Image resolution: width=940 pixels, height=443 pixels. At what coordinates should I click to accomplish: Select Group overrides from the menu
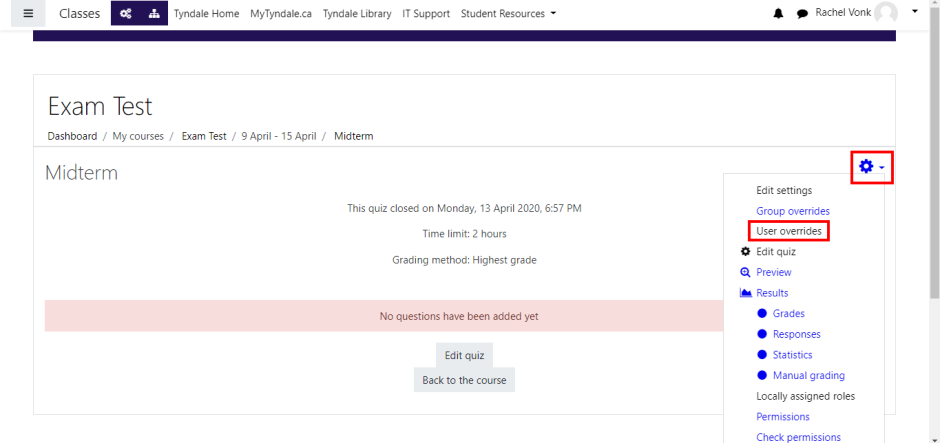click(x=792, y=211)
